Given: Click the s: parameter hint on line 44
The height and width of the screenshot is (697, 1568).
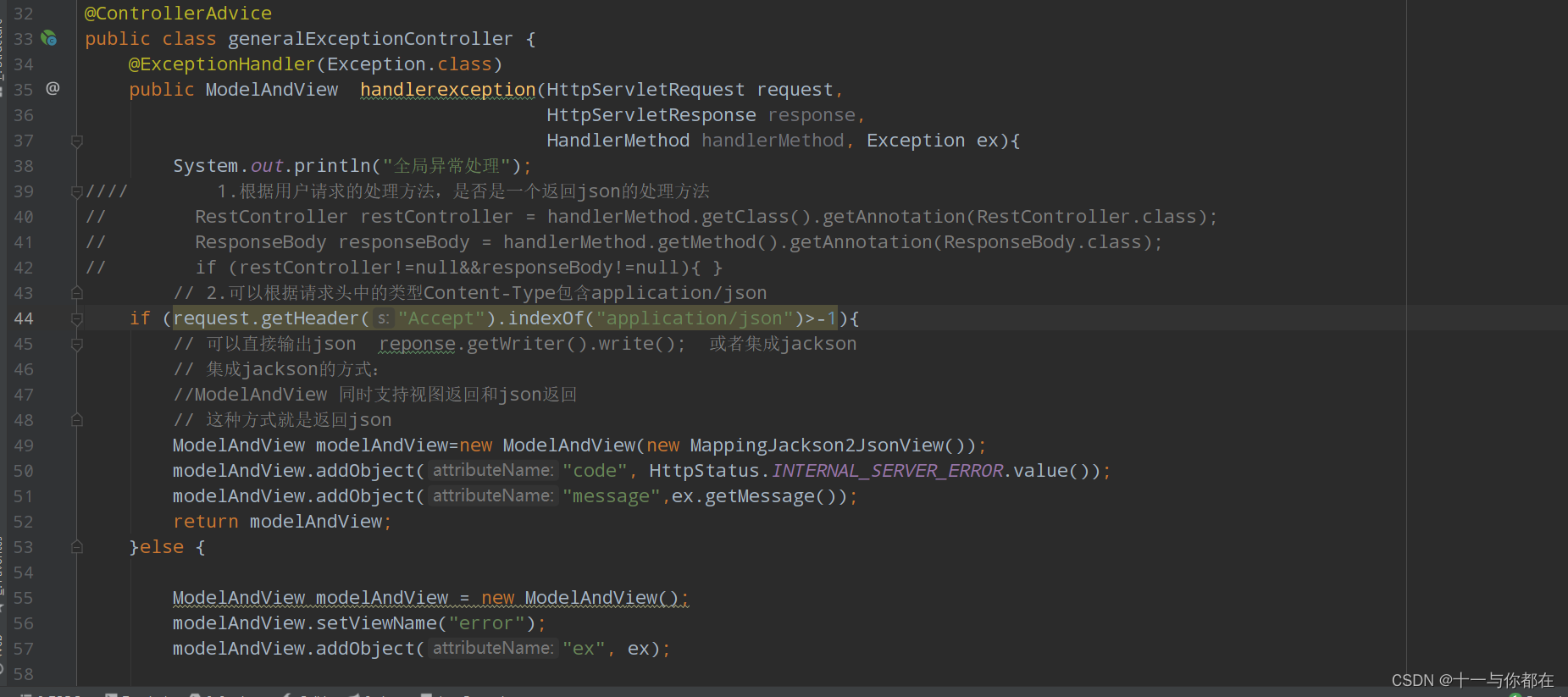Looking at the screenshot, I should (383, 318).
